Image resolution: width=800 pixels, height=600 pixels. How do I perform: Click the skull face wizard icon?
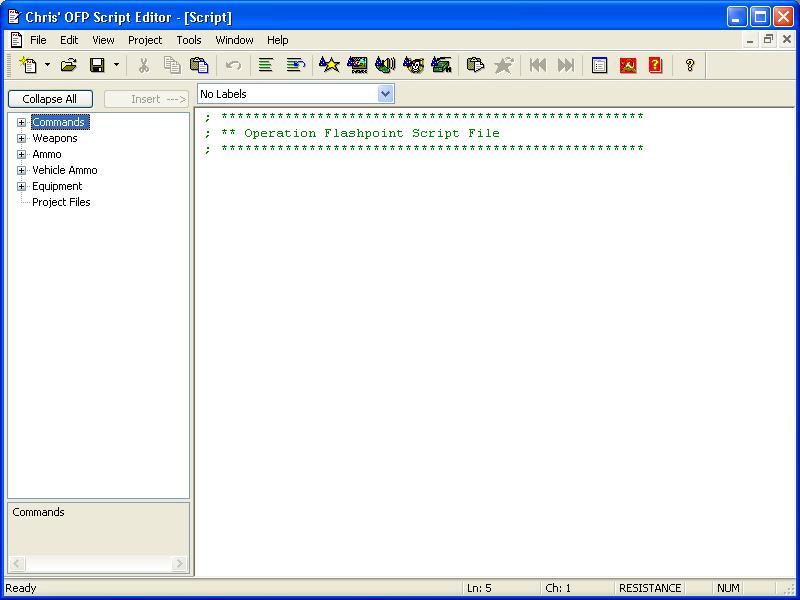[413, 65]
